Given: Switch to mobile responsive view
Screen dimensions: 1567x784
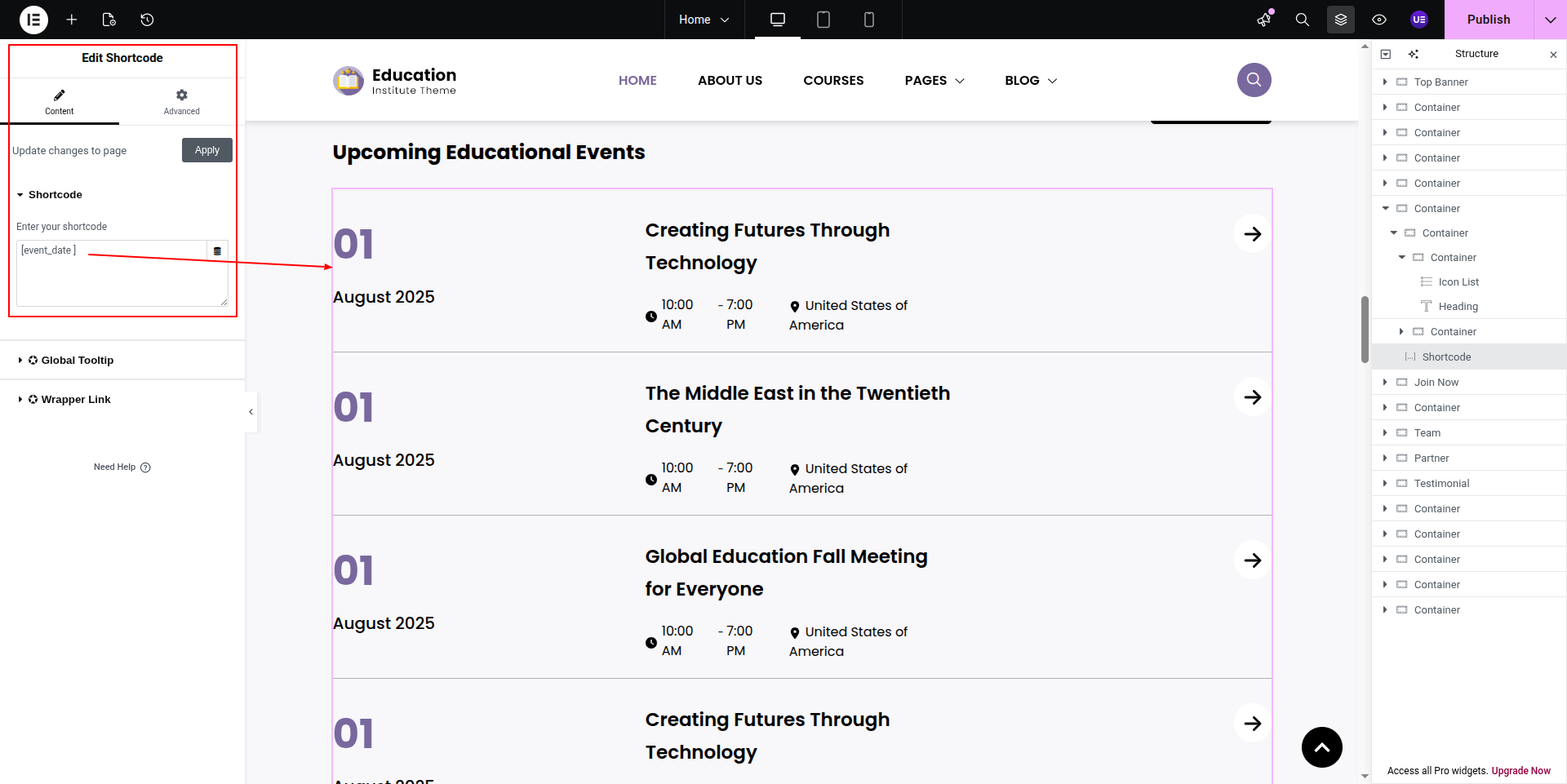Looking at the screenshot, I should [868, 20].
